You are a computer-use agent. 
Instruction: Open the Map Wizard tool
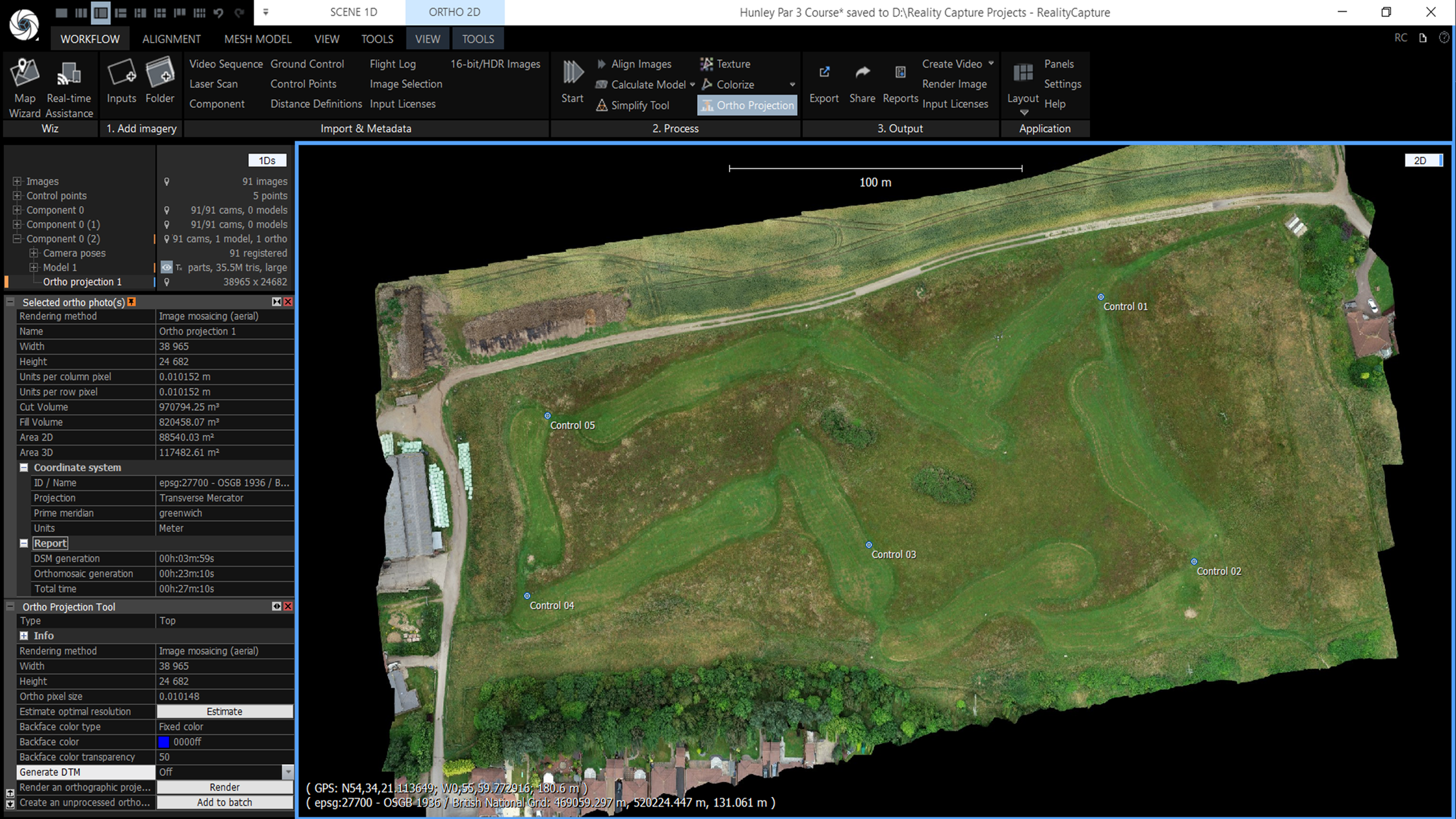coord(24,73)
